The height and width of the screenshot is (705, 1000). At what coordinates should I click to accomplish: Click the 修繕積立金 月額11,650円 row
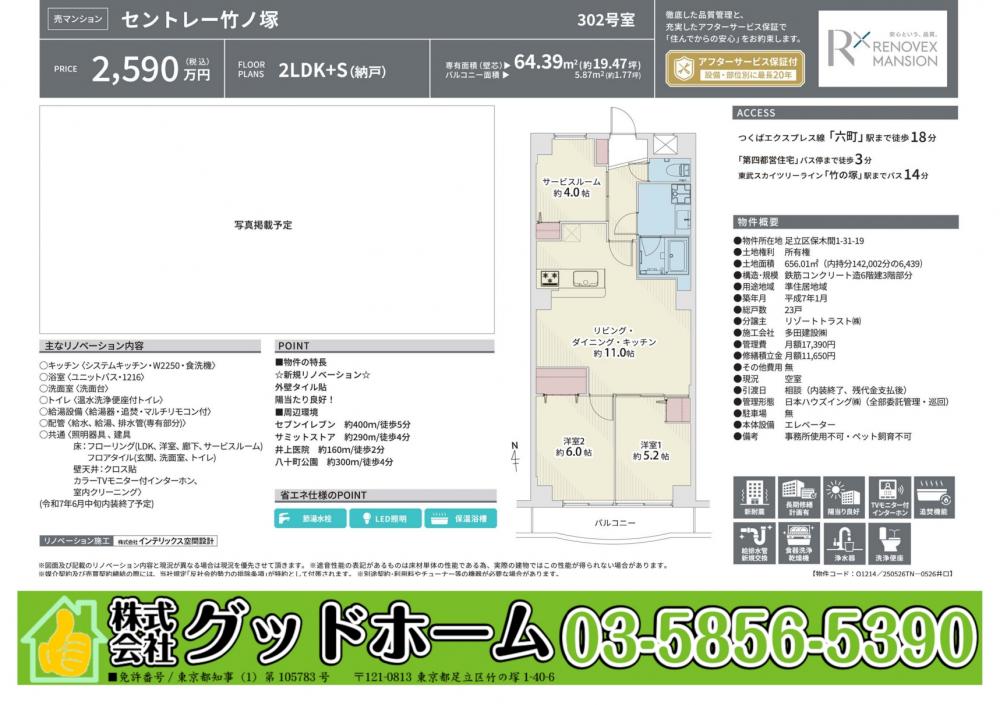point(784,356)
